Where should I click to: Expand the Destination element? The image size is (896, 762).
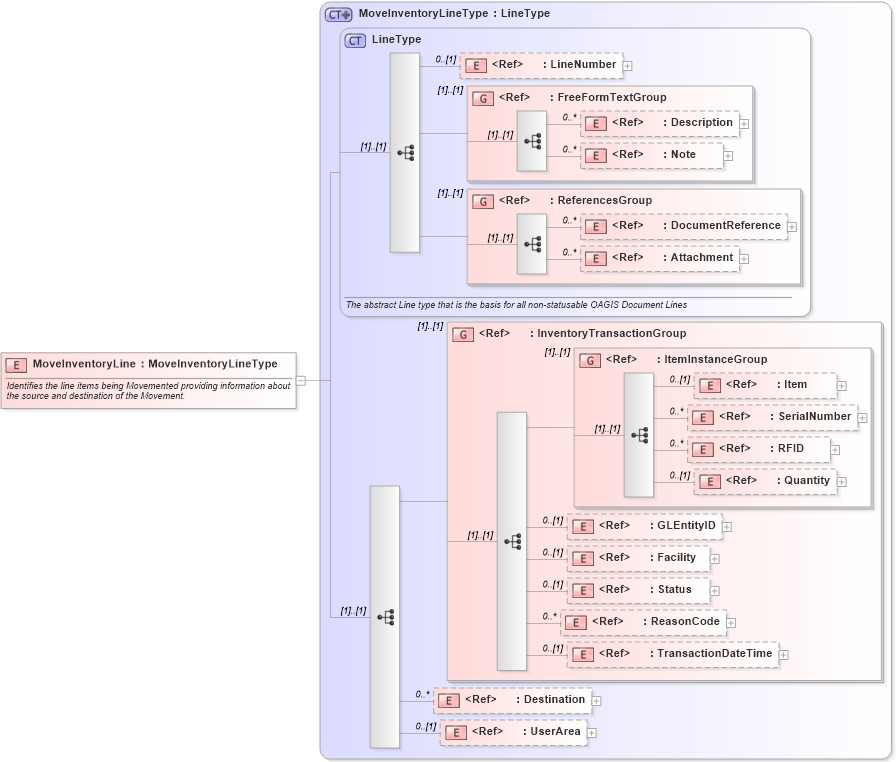(596, 700)
